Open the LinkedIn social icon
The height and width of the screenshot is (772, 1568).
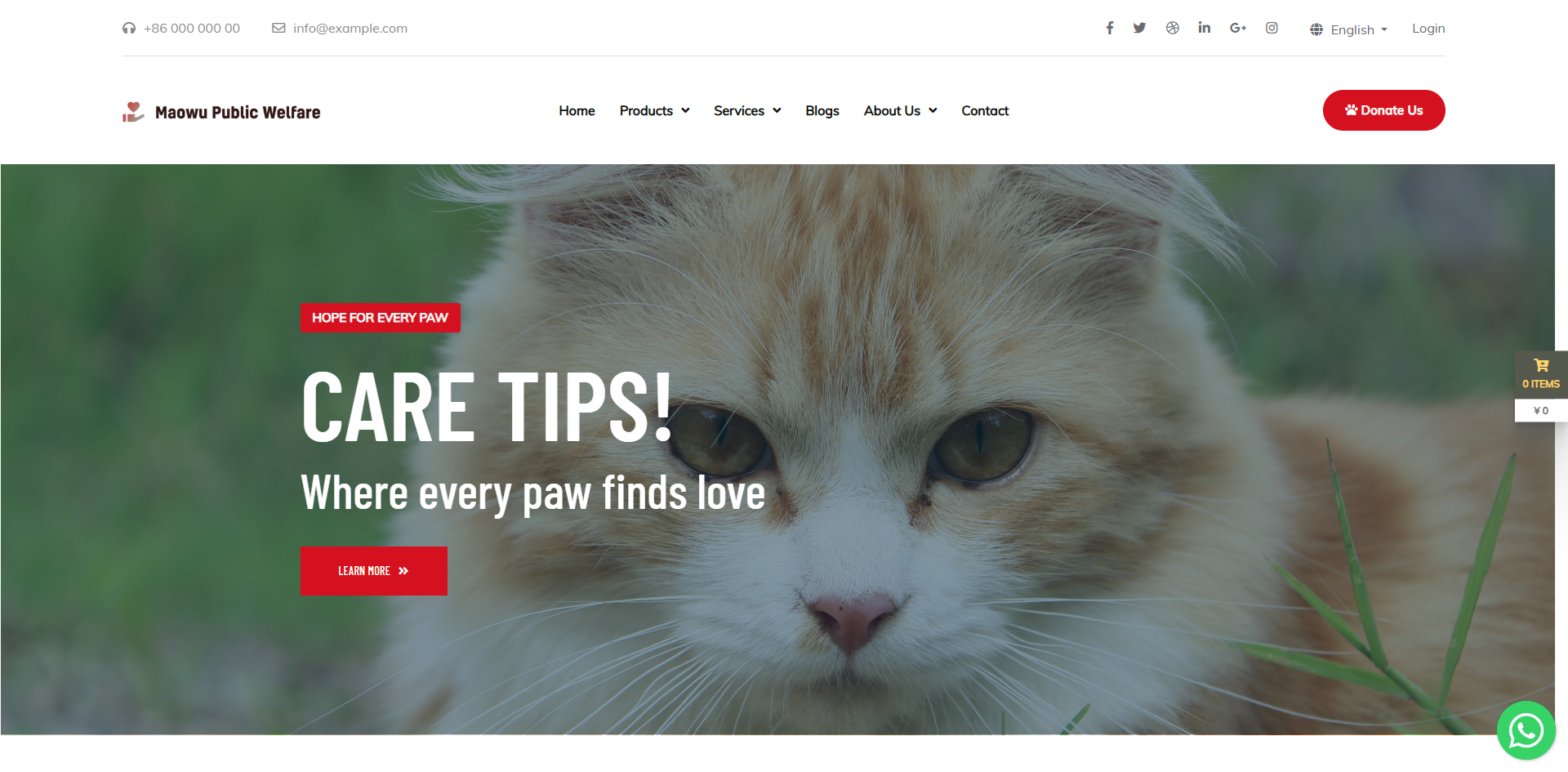(1205, 28)
